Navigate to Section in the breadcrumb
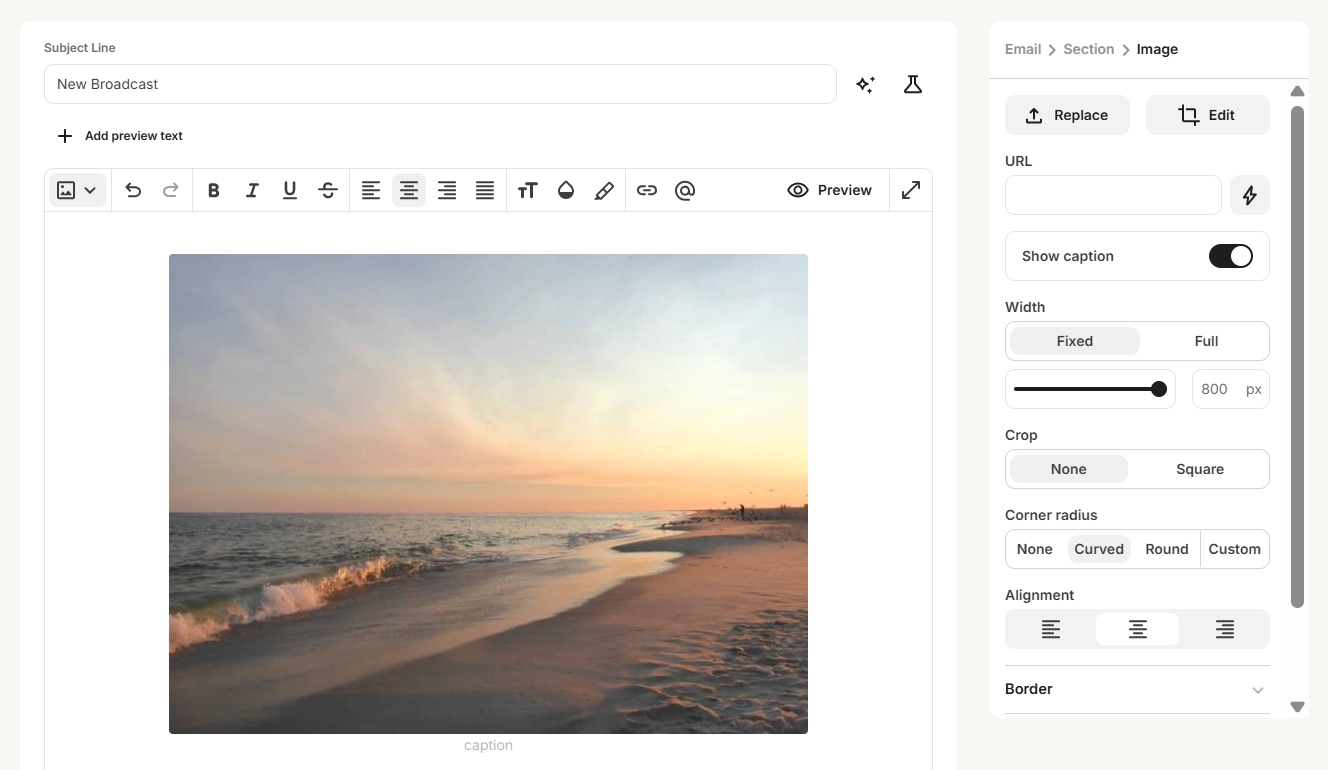 coord(1088,49)
